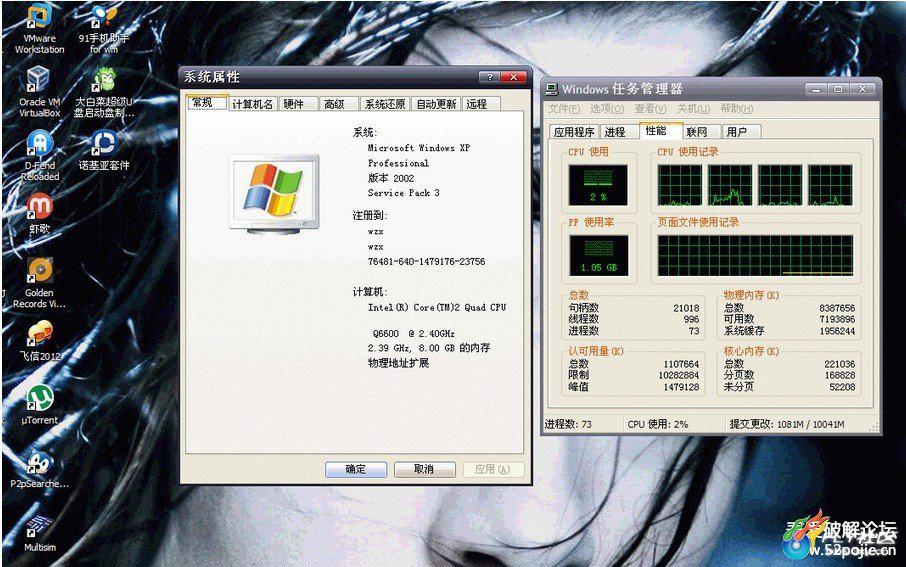Click 物理地址扩展 text in 系统属性
The image size is (906, 567).
click(398, 363)
